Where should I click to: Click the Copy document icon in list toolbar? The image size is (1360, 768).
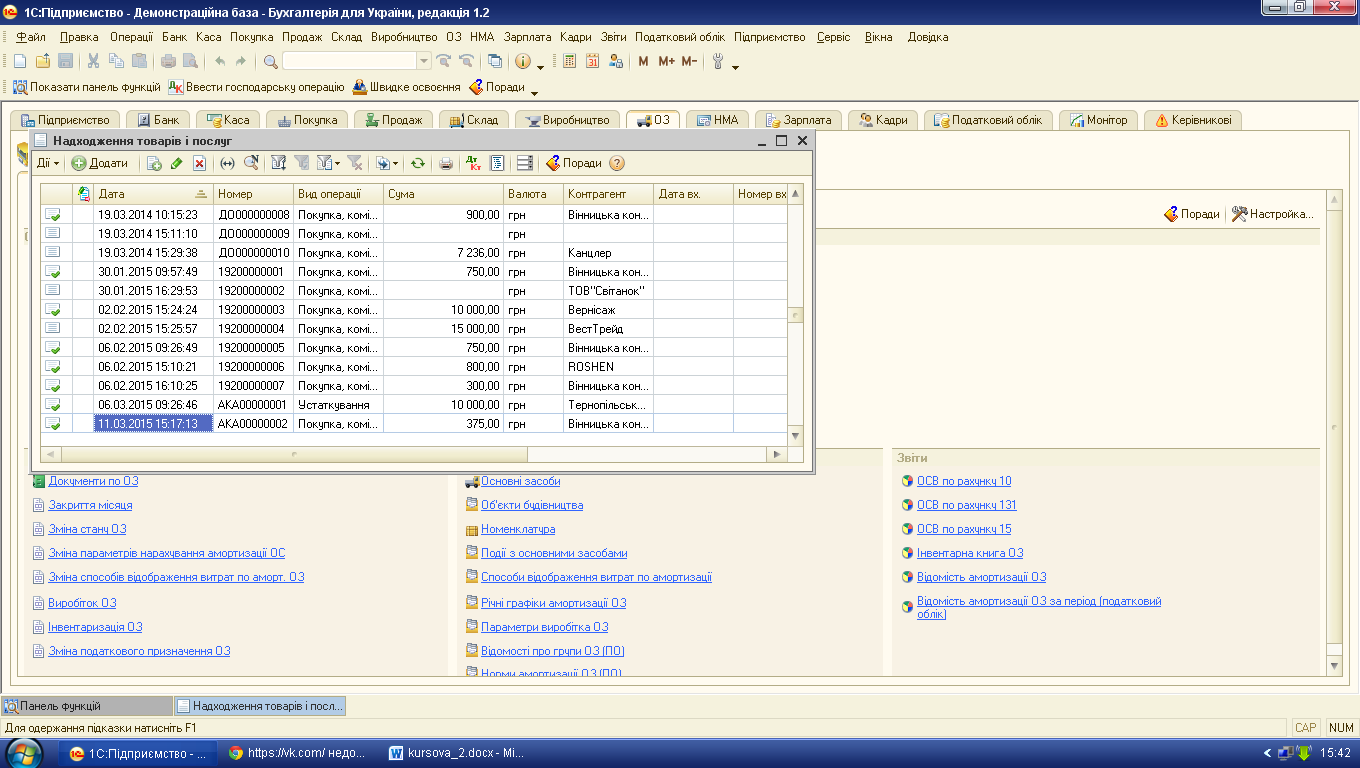tap(154, 163)
